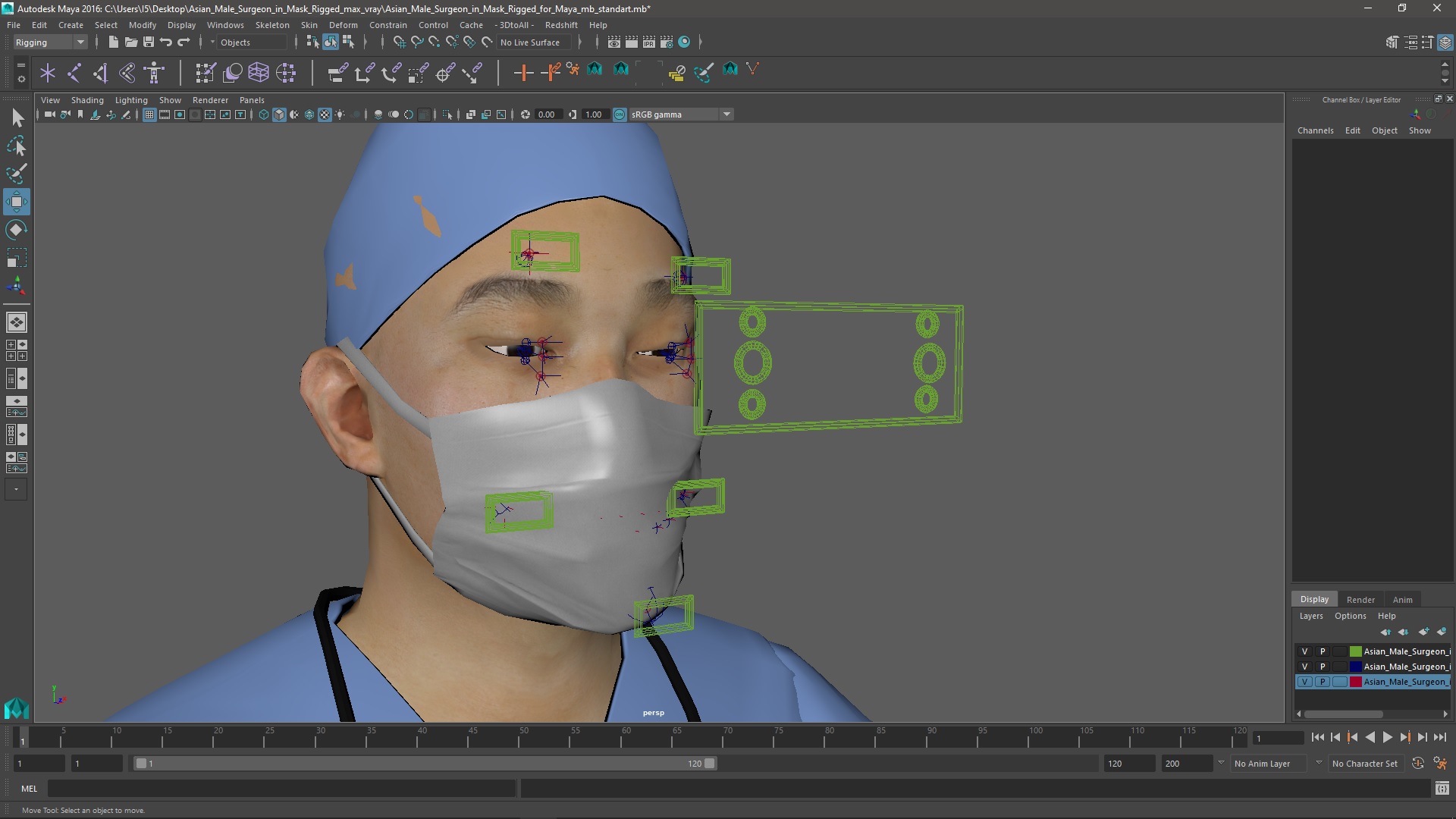Click the HumanIK character shelf icon
This screenshot has width=1456, height=819.
pos(154,73)
